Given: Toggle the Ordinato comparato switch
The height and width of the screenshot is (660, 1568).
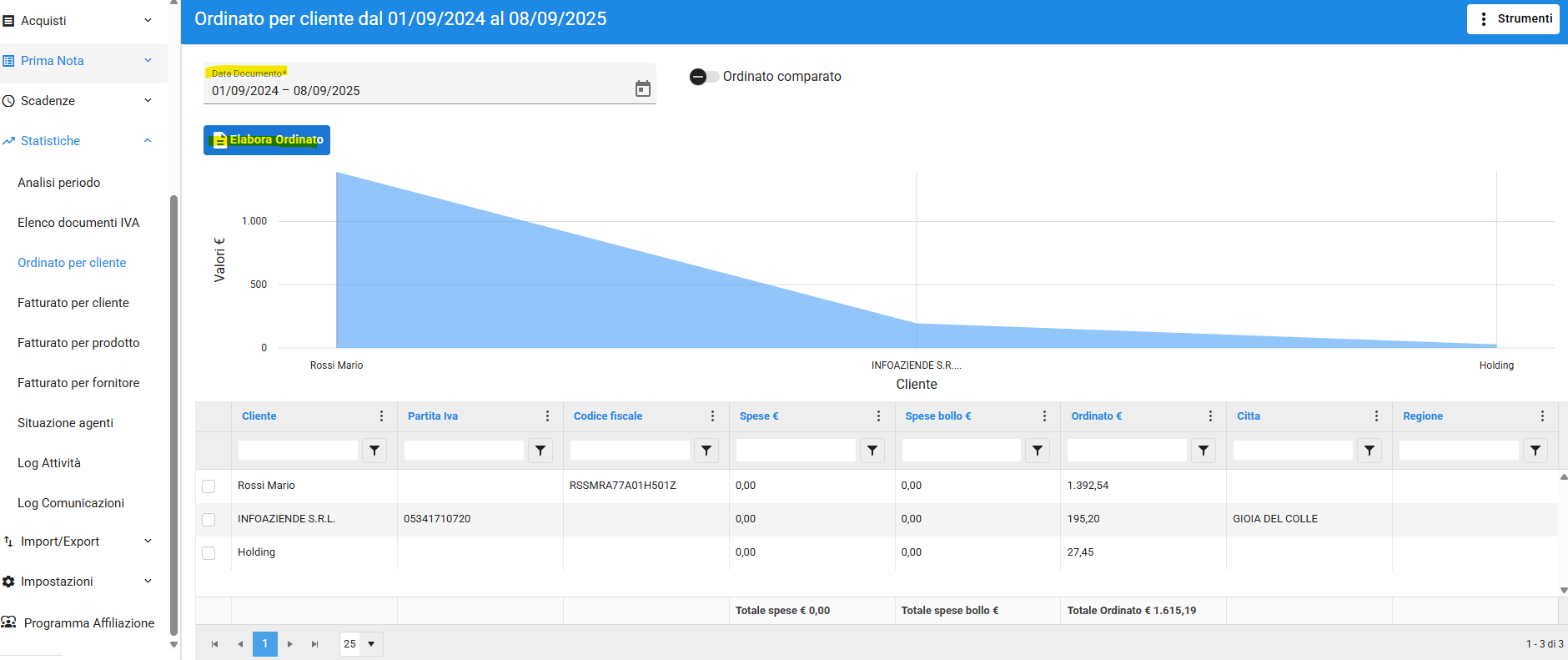Looking at the screenshot, I should 704,77.
